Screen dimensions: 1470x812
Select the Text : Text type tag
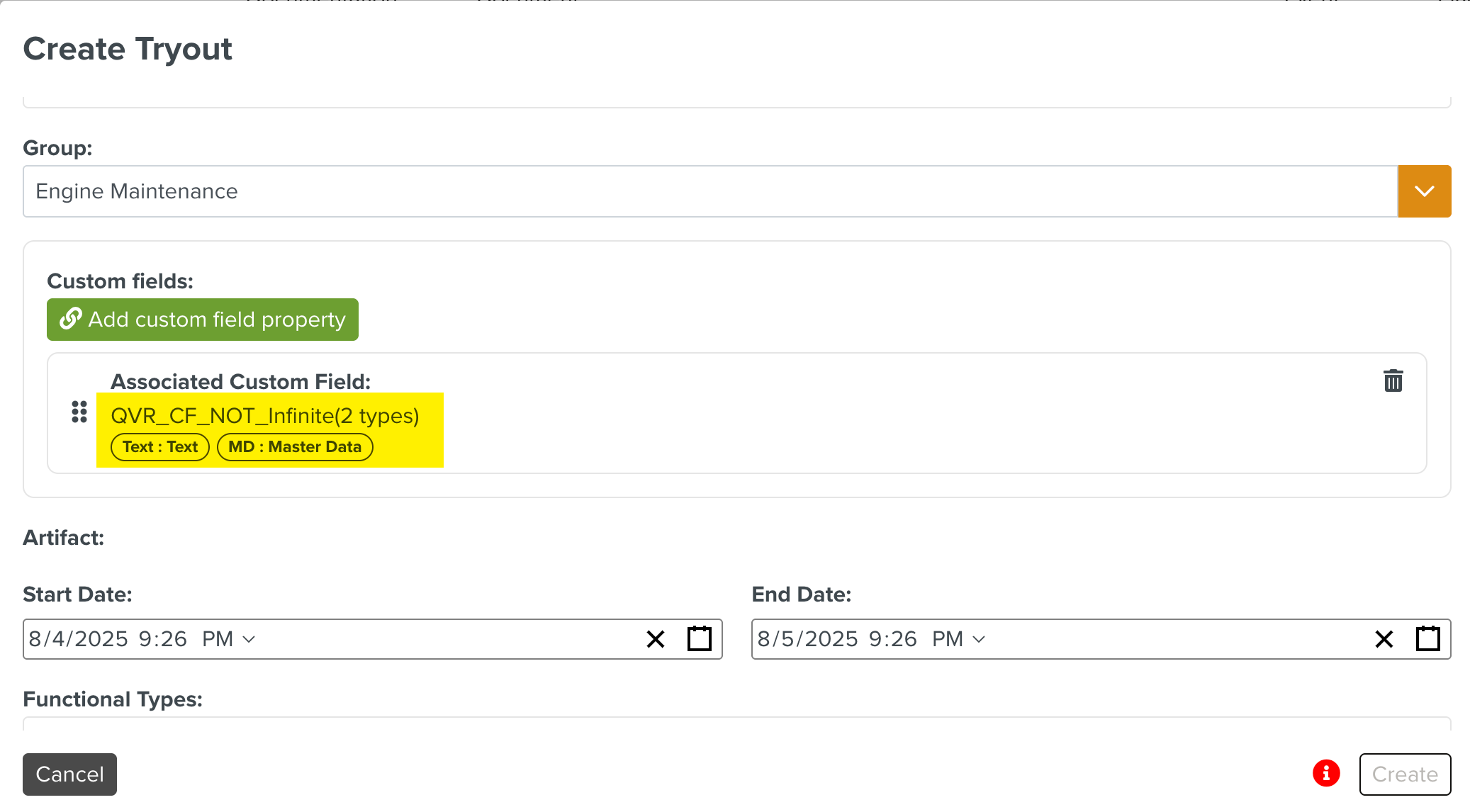160,447
